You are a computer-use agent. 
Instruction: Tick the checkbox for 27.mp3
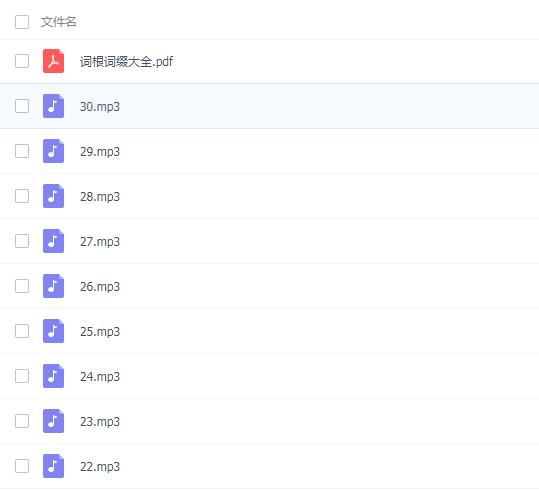(22, 241)
